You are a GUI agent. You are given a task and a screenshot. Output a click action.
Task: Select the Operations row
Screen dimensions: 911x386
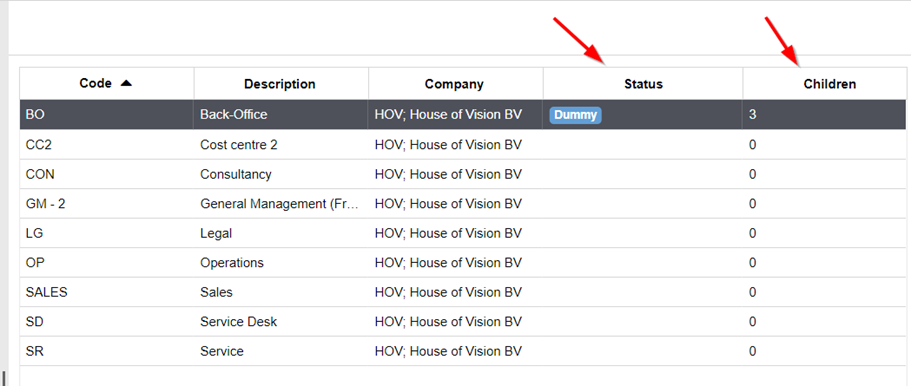[463, 263]
